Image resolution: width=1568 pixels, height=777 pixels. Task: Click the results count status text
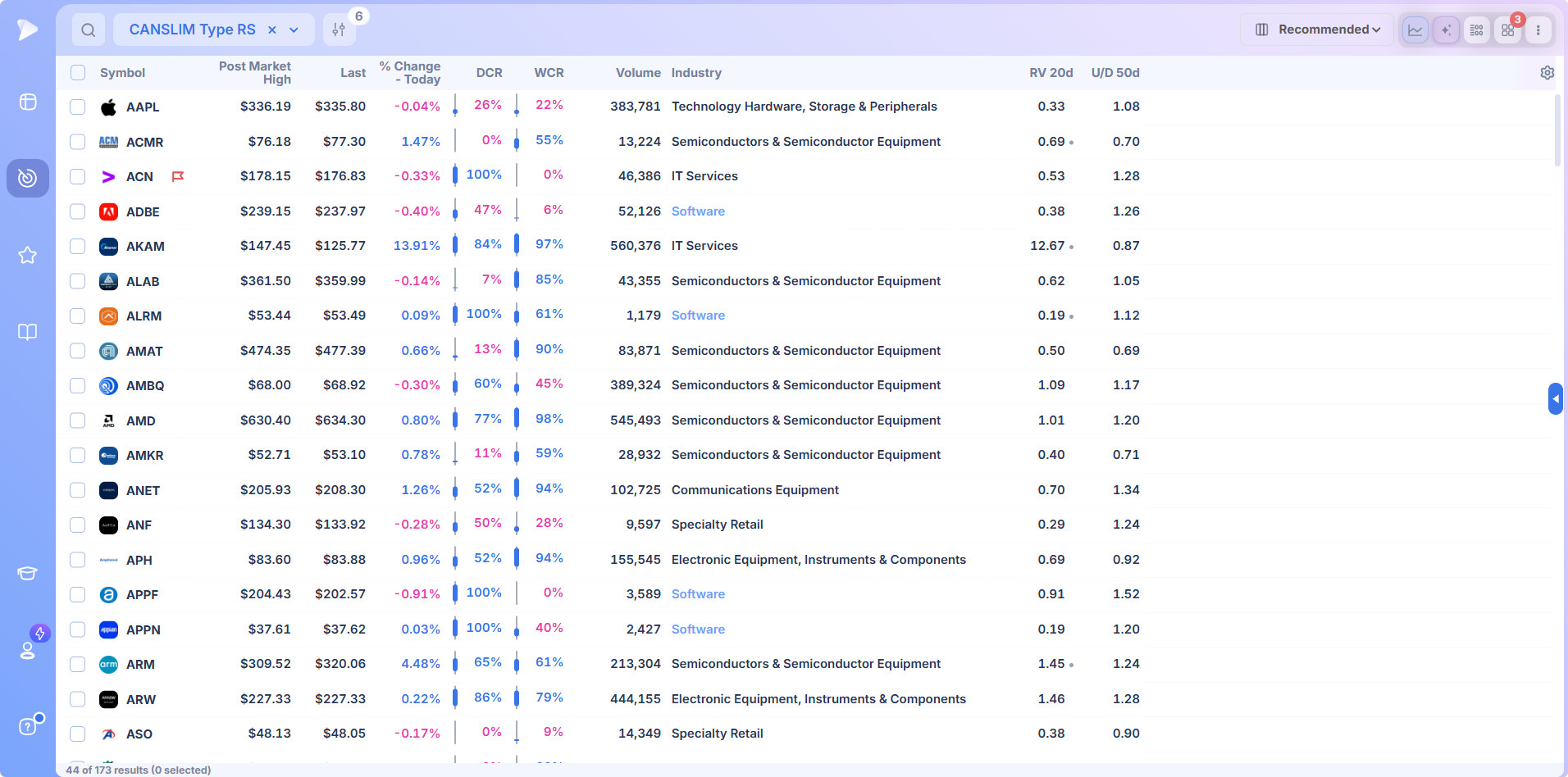[138, 770]
